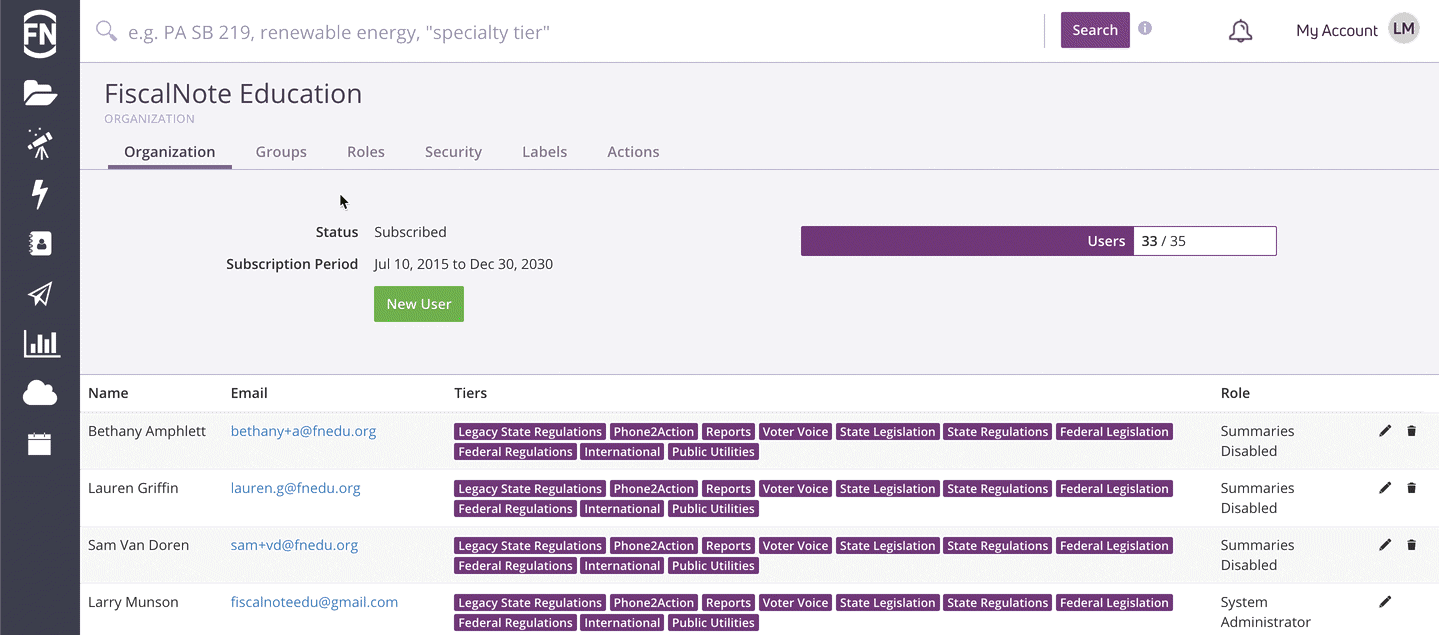Screen dimensions: 1439x635
Task: Click the Email column header
Action: 249,393
